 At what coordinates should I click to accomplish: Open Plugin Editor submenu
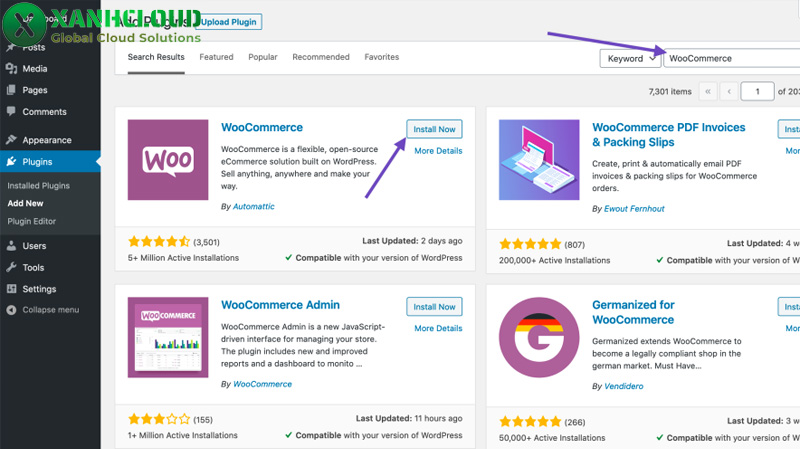tap(31, 221)
